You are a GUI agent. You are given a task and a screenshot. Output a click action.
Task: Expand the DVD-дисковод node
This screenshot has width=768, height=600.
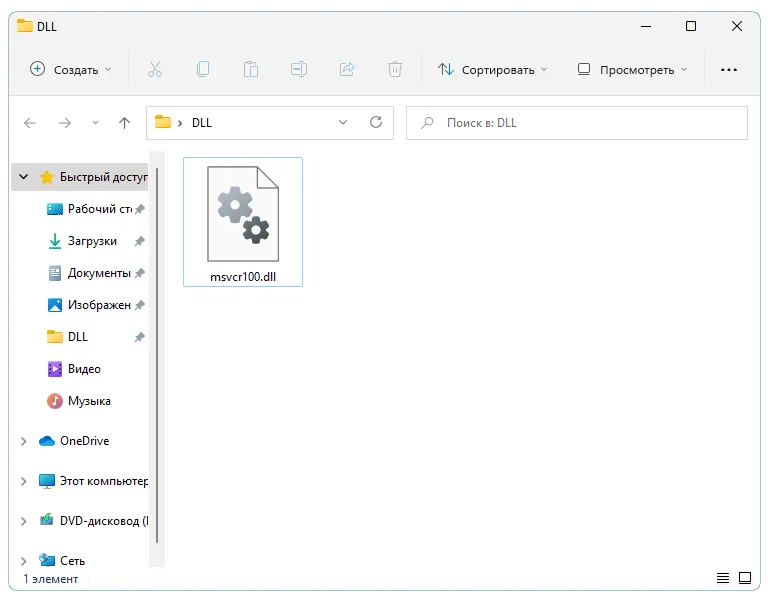(24, 521)
